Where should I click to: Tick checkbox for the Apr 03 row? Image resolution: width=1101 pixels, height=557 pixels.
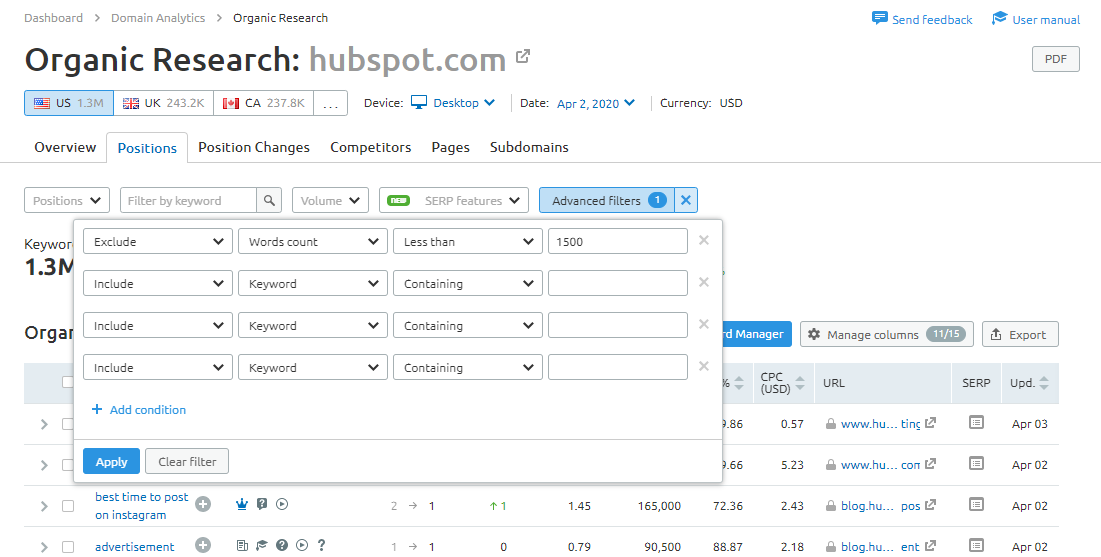coord(67,424)
